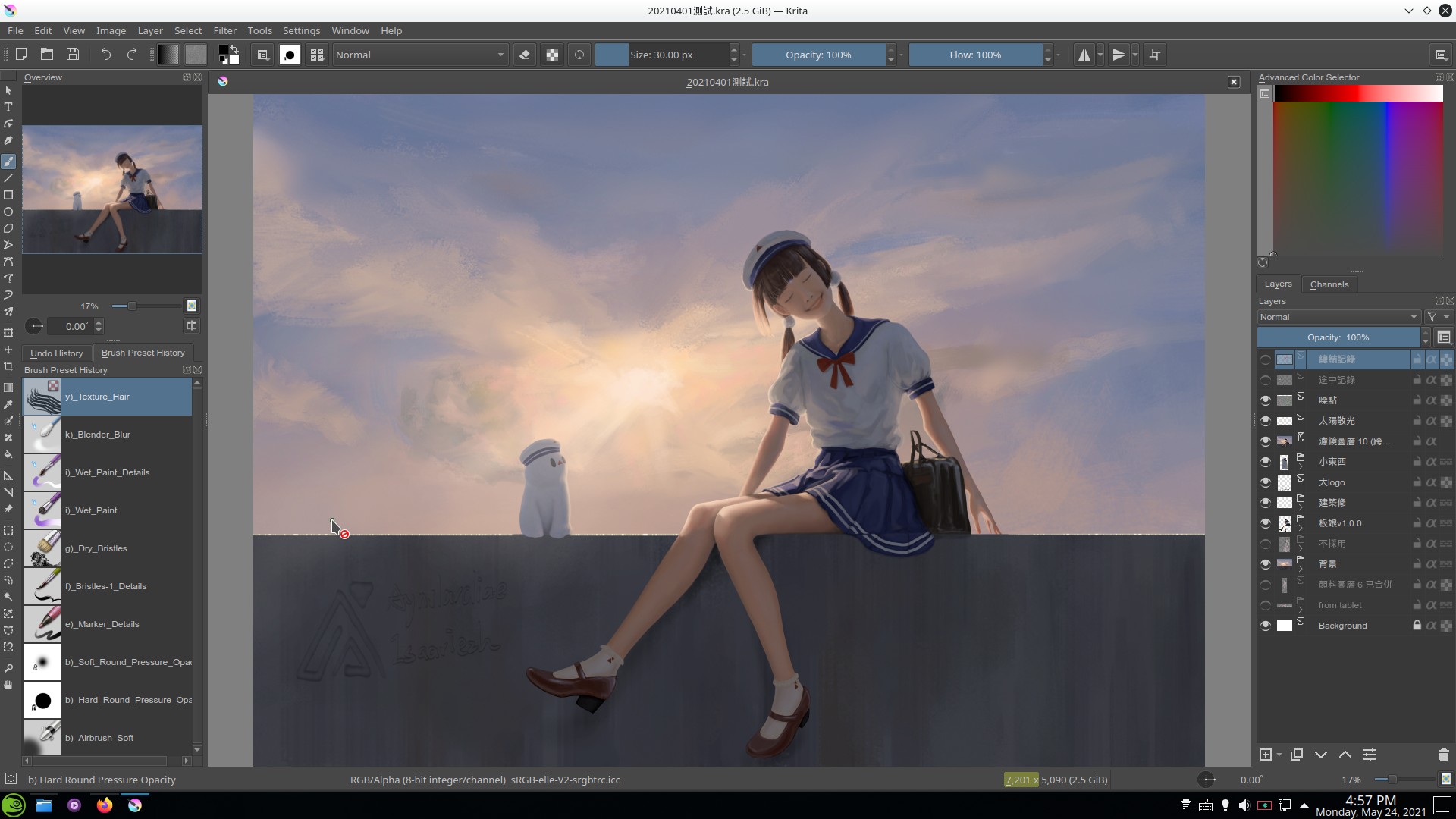1456x819 pixels.
Task: Open the brush blending mode dropdown
Action: pyautogui.click(x=420, y=55)
